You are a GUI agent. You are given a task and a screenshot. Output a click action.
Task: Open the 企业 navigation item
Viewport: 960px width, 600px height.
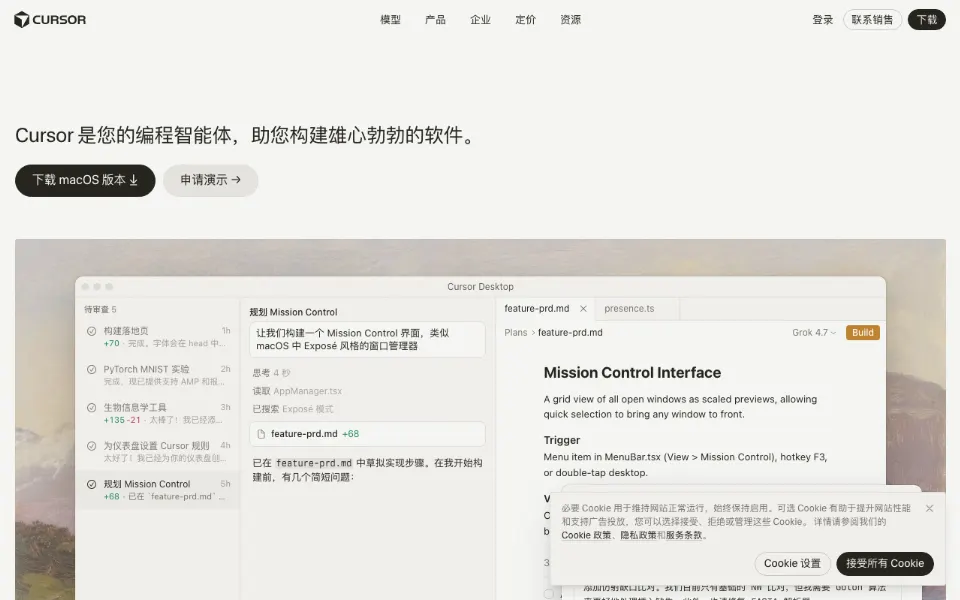pos(481,20)
